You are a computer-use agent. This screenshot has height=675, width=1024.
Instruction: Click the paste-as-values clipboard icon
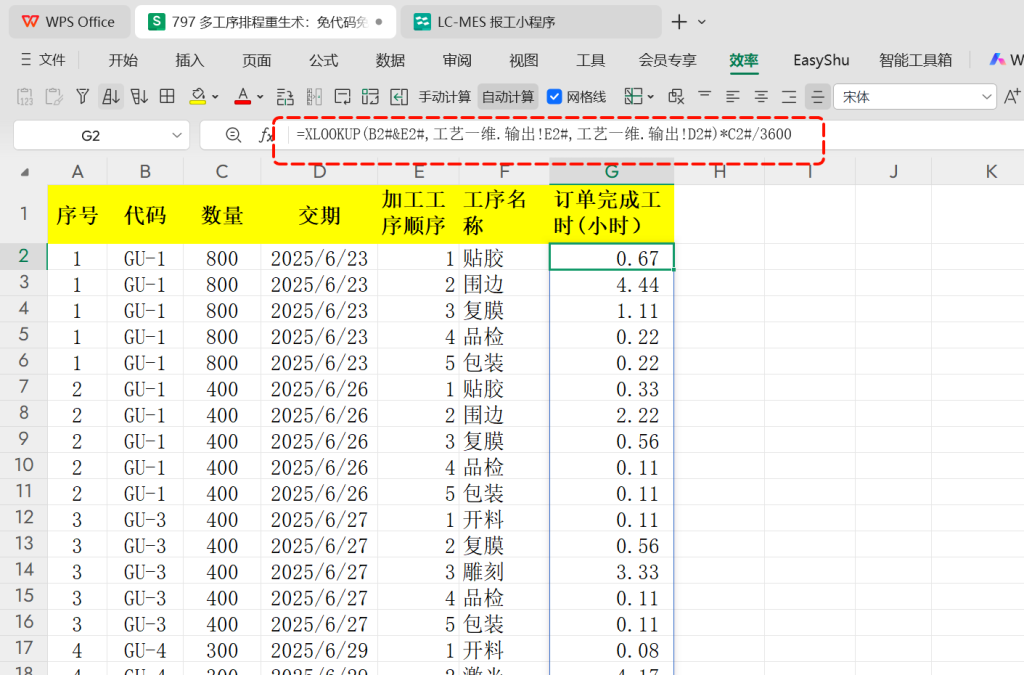tap(25, 97)
